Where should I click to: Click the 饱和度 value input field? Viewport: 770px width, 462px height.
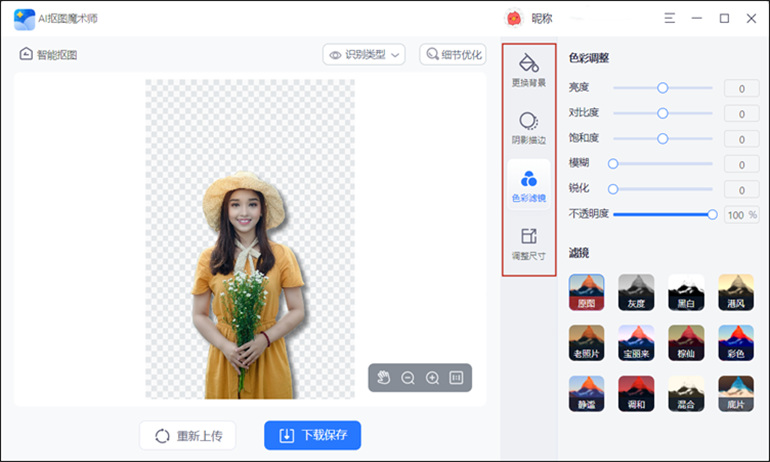tap(742, 139)
